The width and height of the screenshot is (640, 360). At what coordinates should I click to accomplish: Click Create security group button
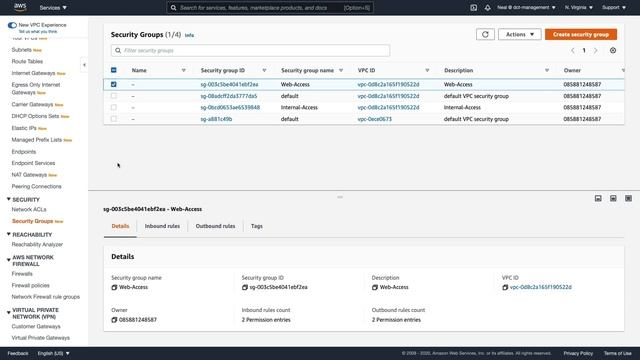point(581,34)
